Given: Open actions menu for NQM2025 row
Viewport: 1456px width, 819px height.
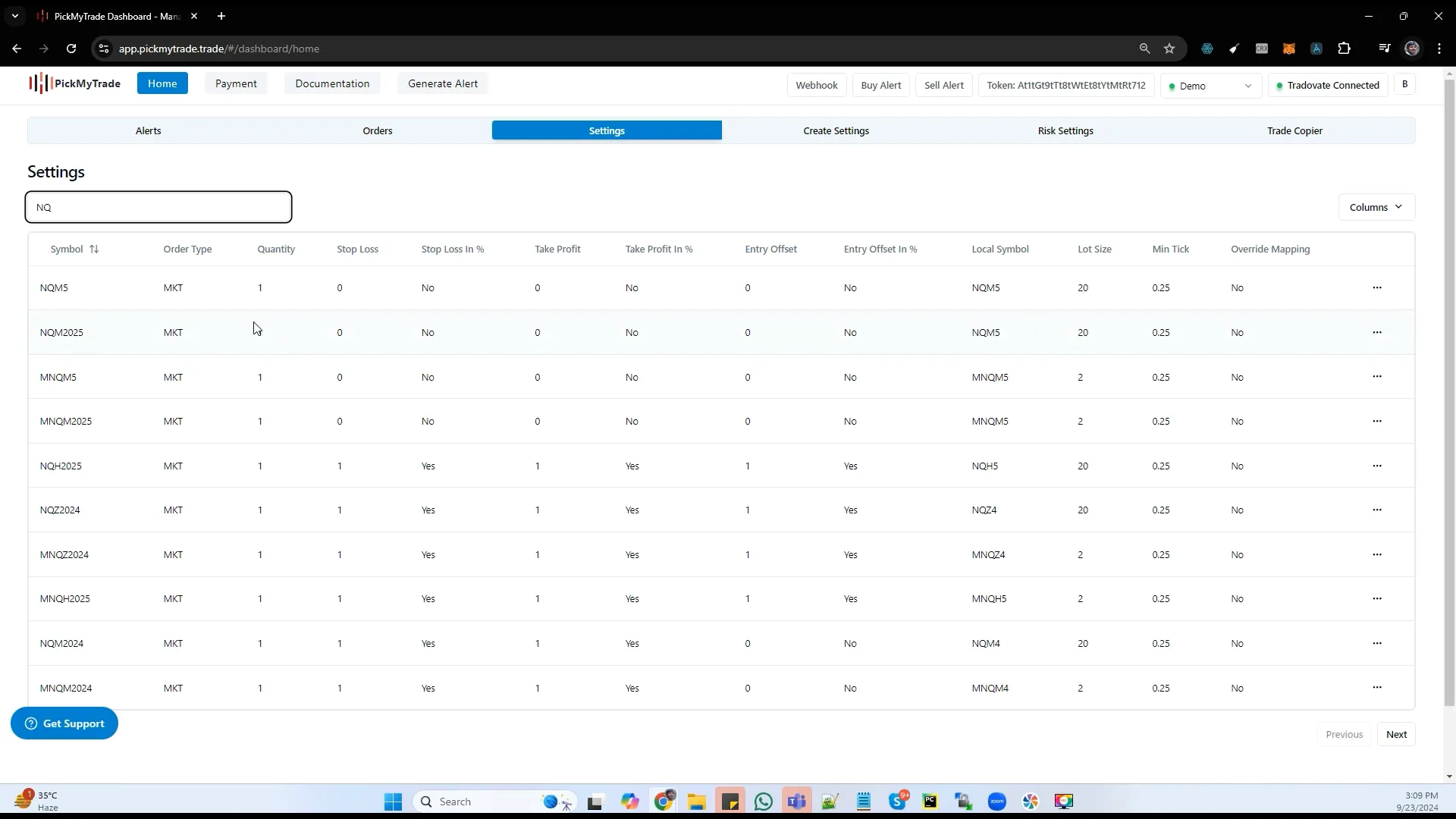Looking at the screenshot, I should tap(1377, 332).
